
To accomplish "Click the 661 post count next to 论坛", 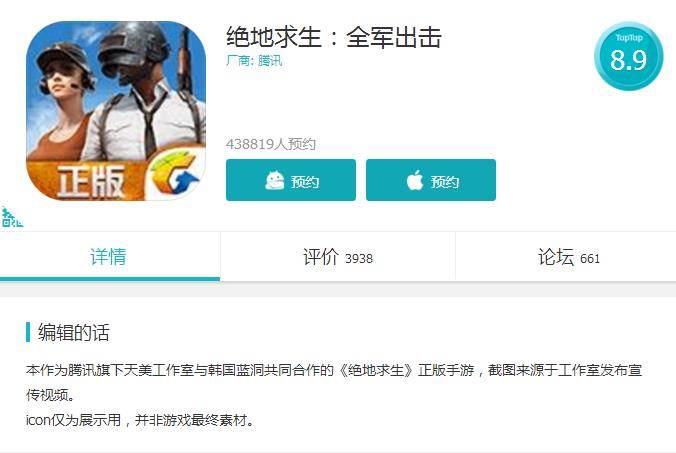I will (x=590, y=259).
